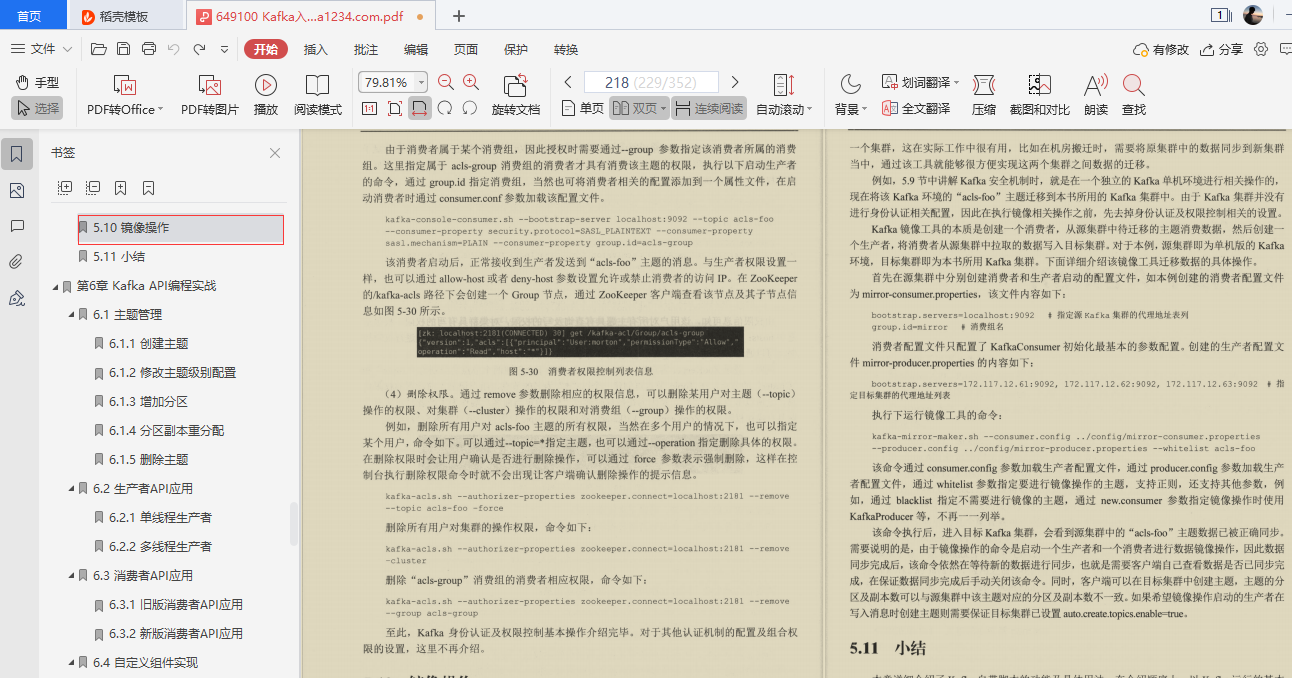Switch to the 插入 ribbon tab
This screenshot has height=678, width=1292.
[315, 48]
